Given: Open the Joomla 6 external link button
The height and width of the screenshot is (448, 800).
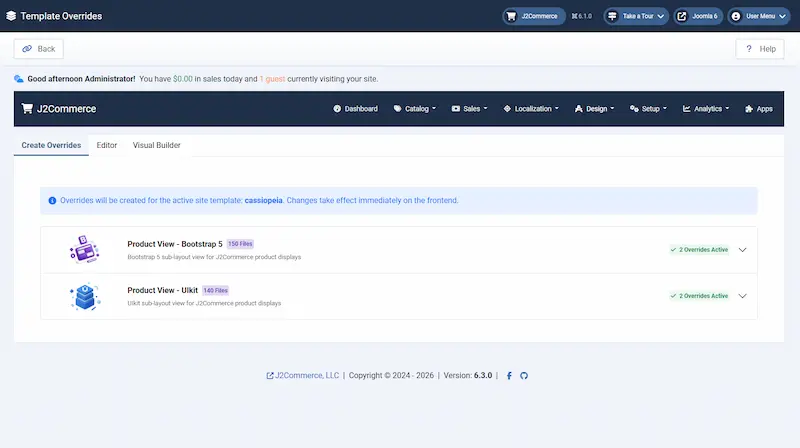Looking at the screenshot, I should coord(697,16).
